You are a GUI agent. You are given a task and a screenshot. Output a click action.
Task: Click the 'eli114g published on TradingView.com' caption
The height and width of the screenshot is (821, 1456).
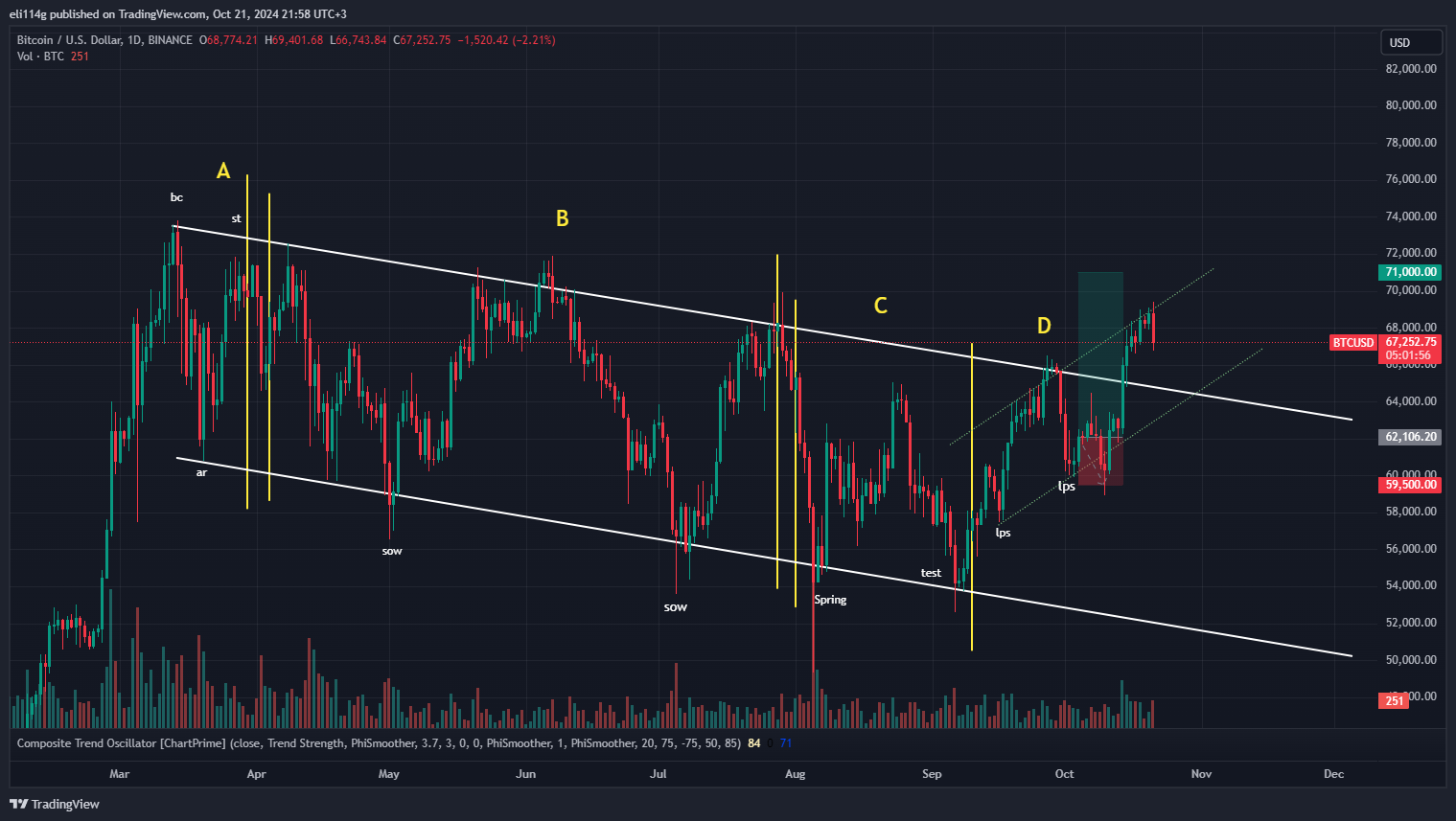click(178, 14)
